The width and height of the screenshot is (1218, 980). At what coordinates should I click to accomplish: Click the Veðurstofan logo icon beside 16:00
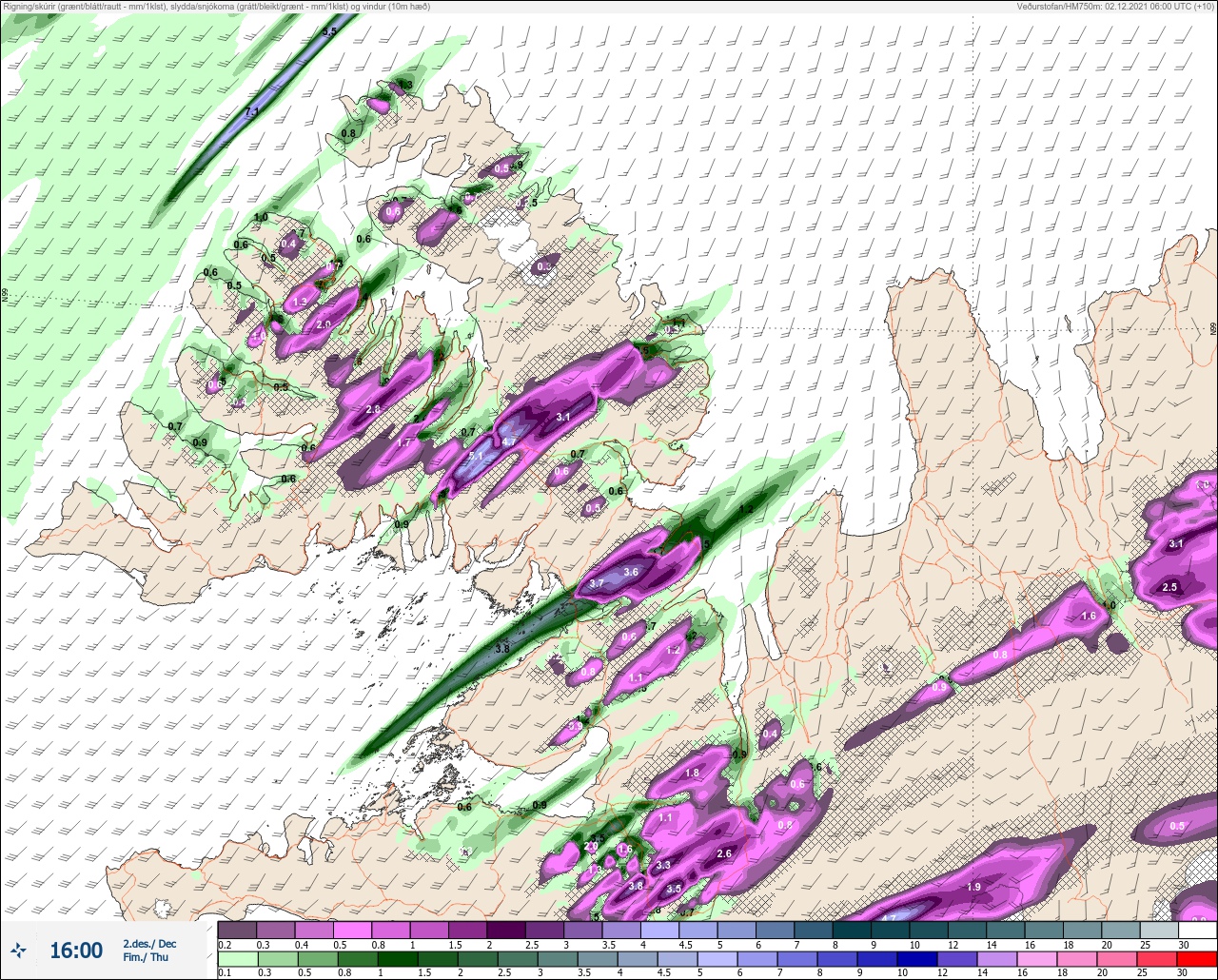coord(19,950)
